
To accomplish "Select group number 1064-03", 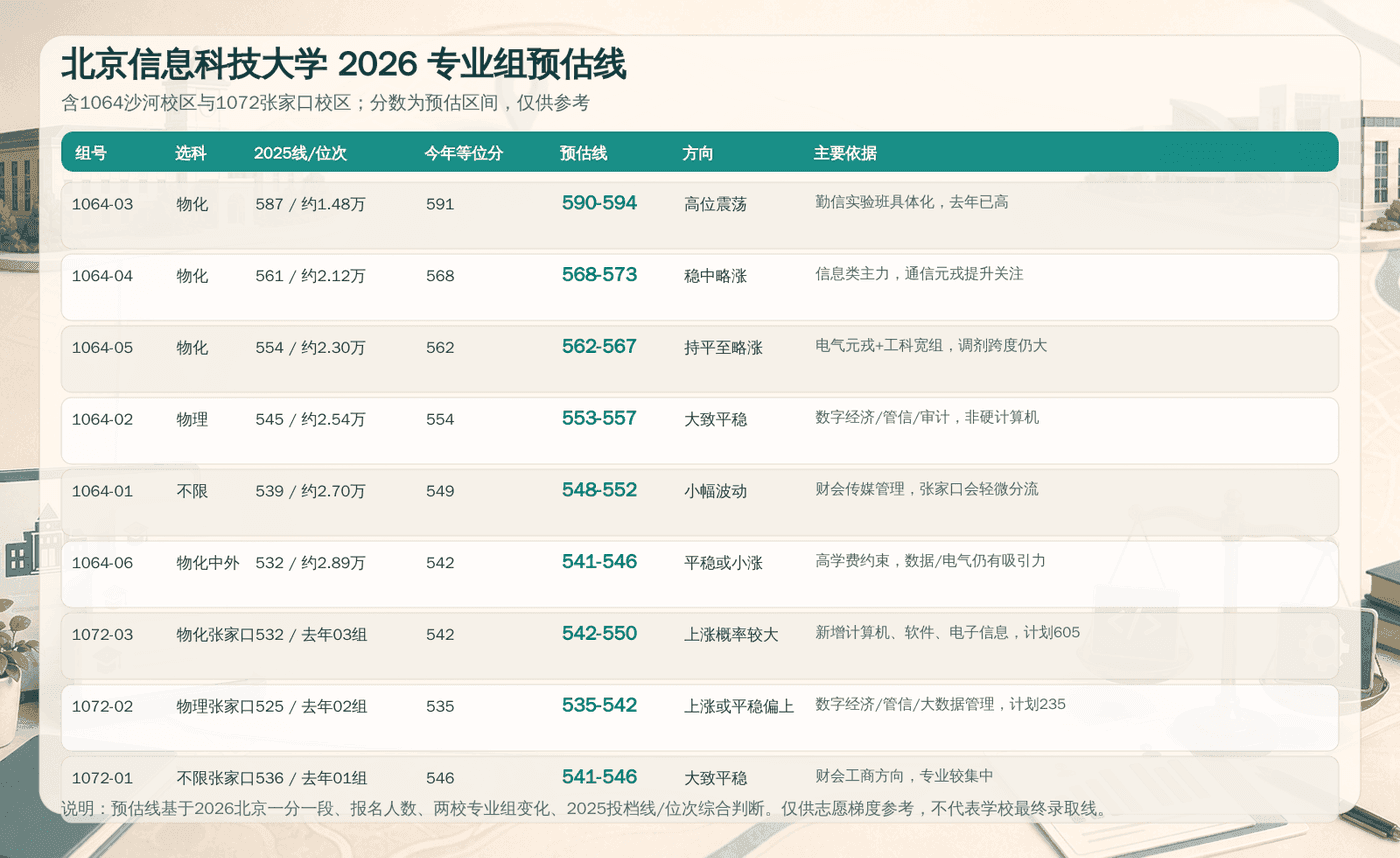I will point(102,204).
